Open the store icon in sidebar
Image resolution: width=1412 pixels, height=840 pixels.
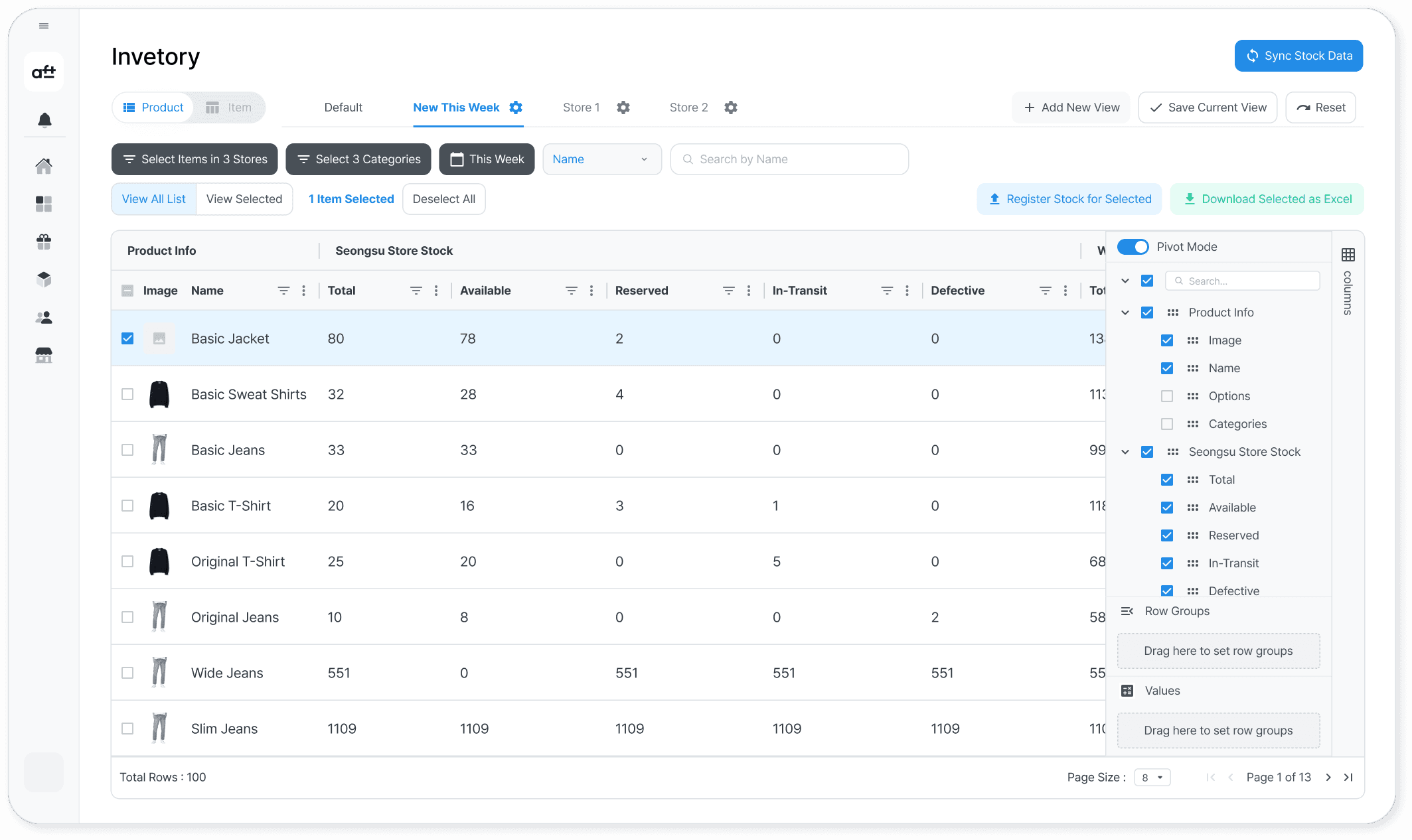44,356
